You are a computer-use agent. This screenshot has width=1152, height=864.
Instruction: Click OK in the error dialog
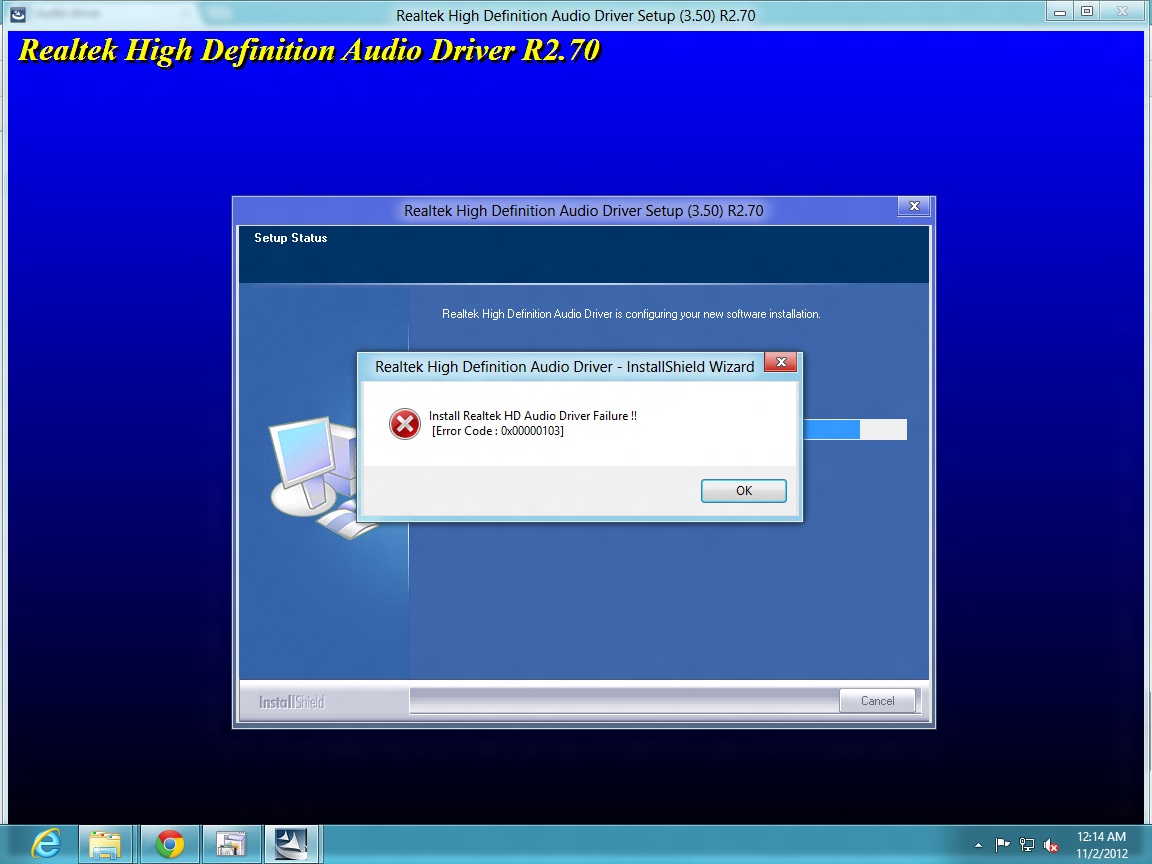click(744, 491)
